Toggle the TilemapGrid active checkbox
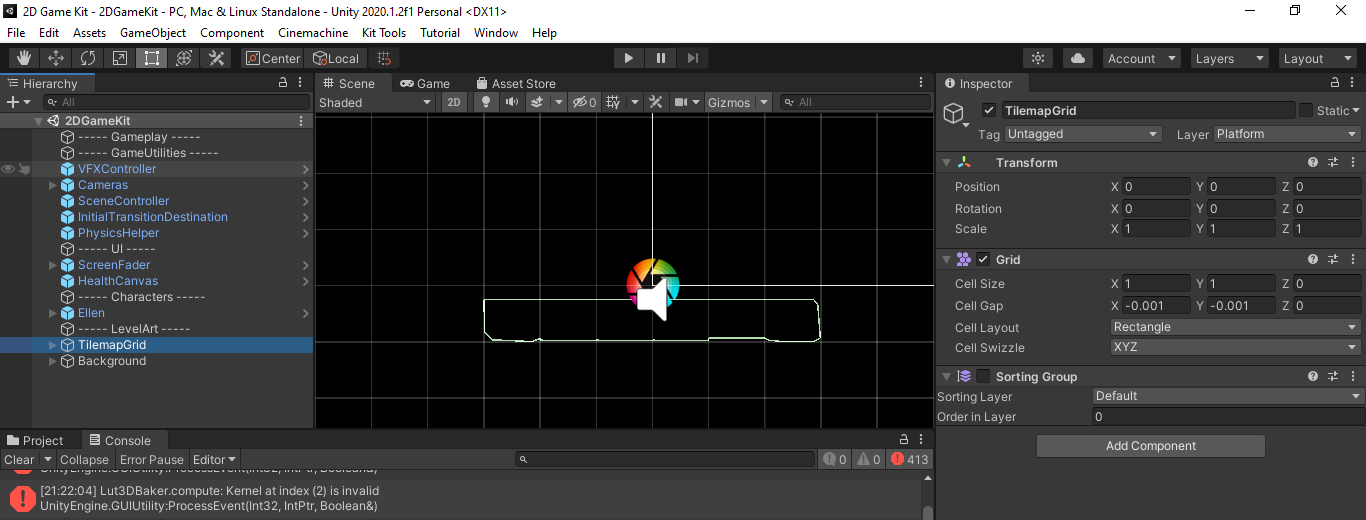Image resolution: width=1366 pixels, height=520 pixels. pos(989,111)
